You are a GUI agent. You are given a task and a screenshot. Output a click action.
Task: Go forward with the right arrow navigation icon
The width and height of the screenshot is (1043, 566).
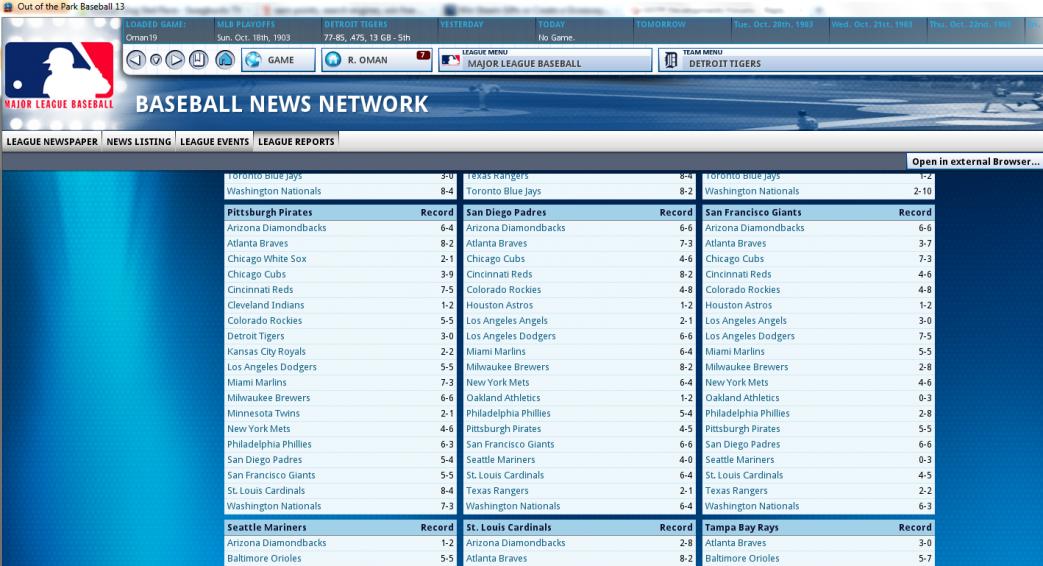coord(175,60)
